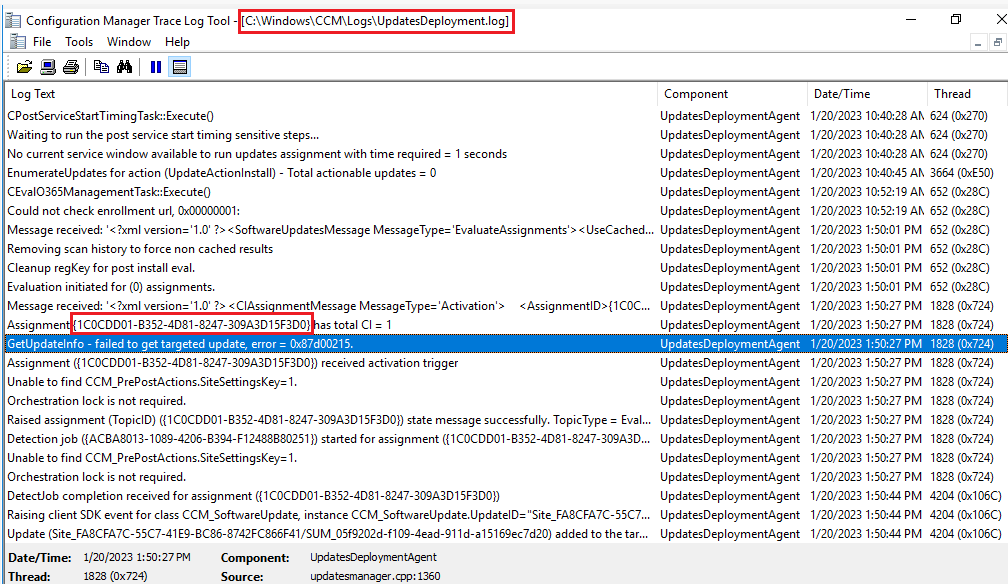The image size is (1008, 584).
Task: Open the File menu
Action: 42,42
